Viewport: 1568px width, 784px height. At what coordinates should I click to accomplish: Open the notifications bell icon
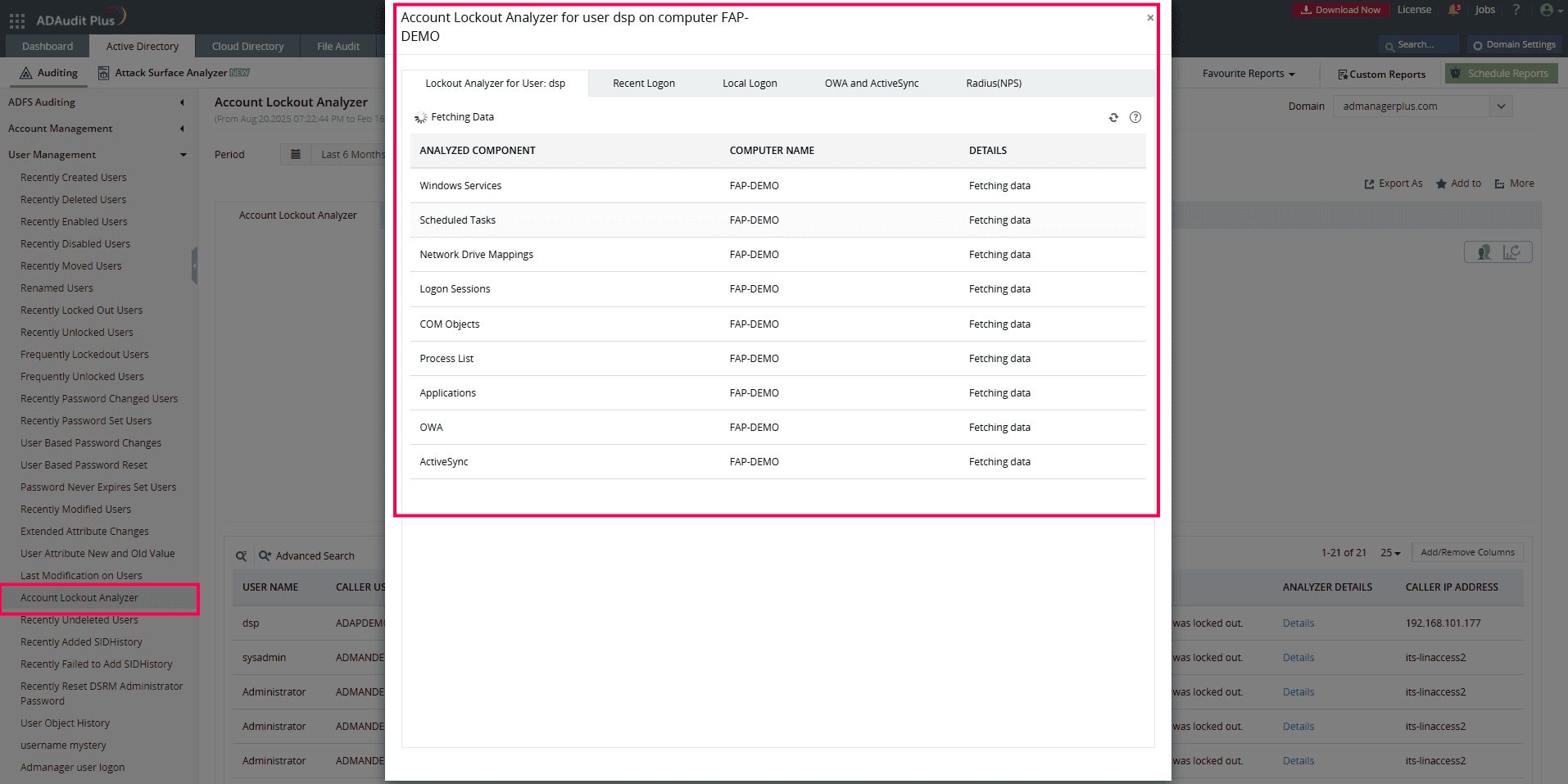(1454, 10)
